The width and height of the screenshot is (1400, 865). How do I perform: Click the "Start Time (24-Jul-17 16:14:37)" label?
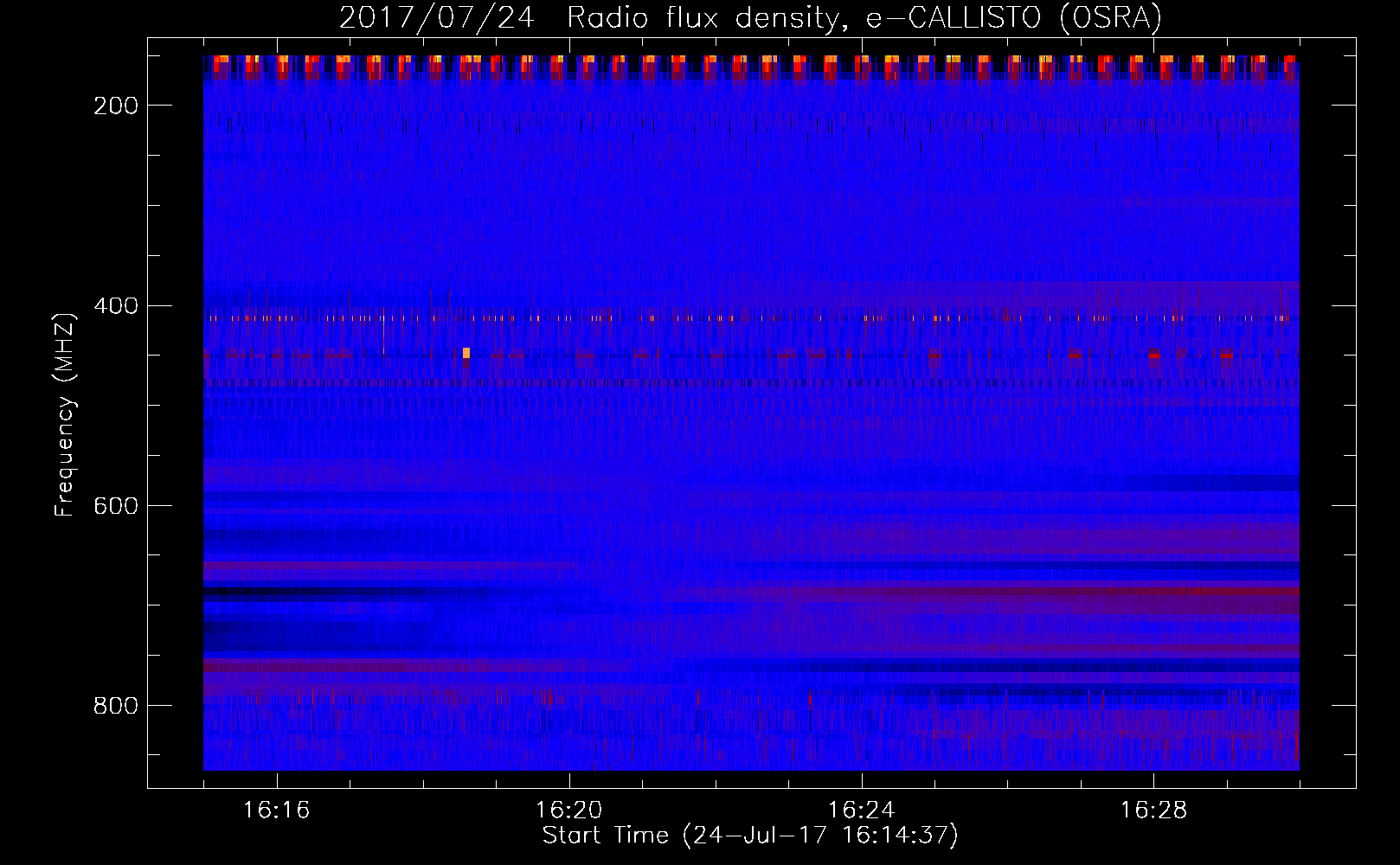pyautogui.click(x=750, y=836)
